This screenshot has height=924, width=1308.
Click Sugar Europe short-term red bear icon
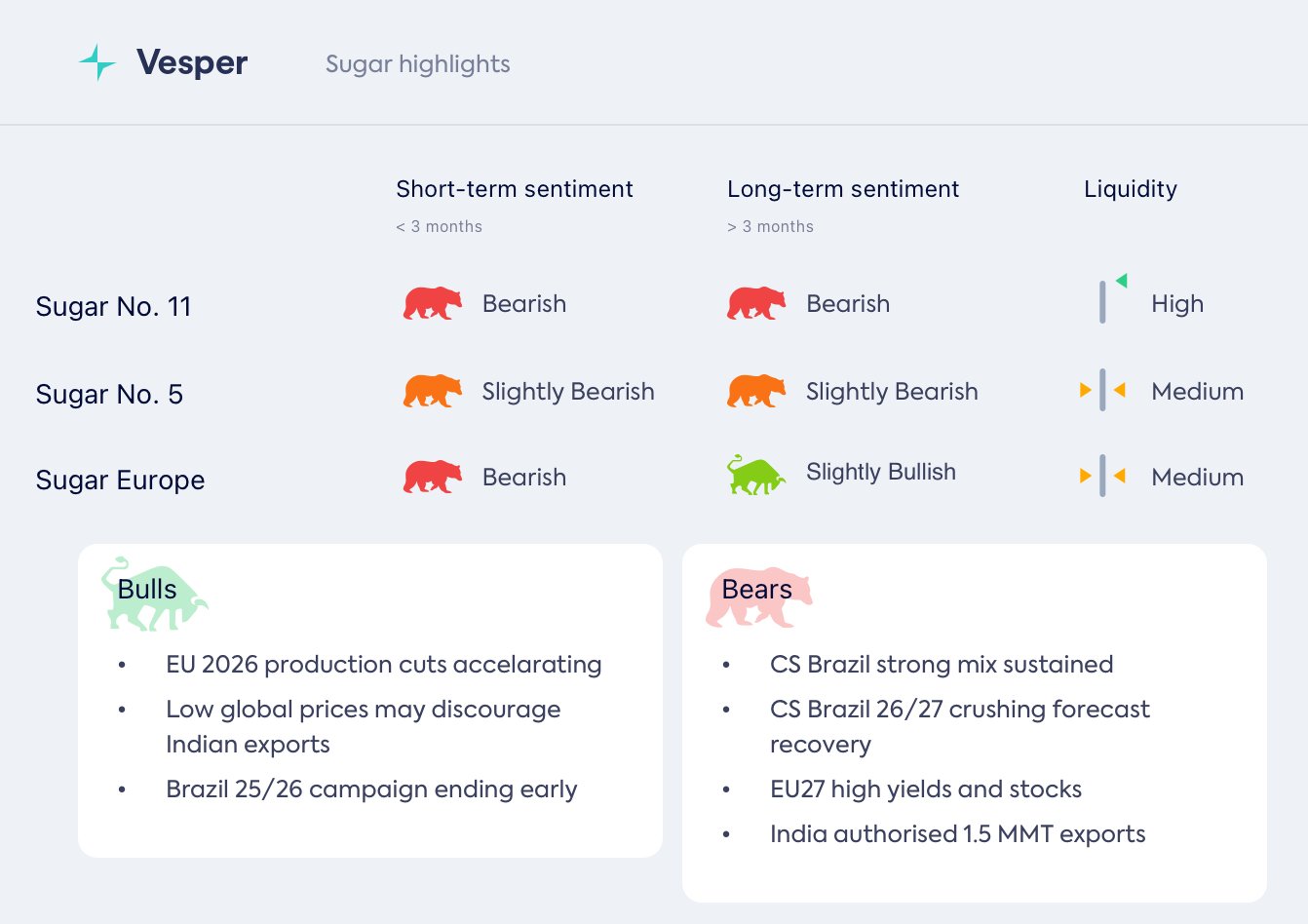point(432,477)
